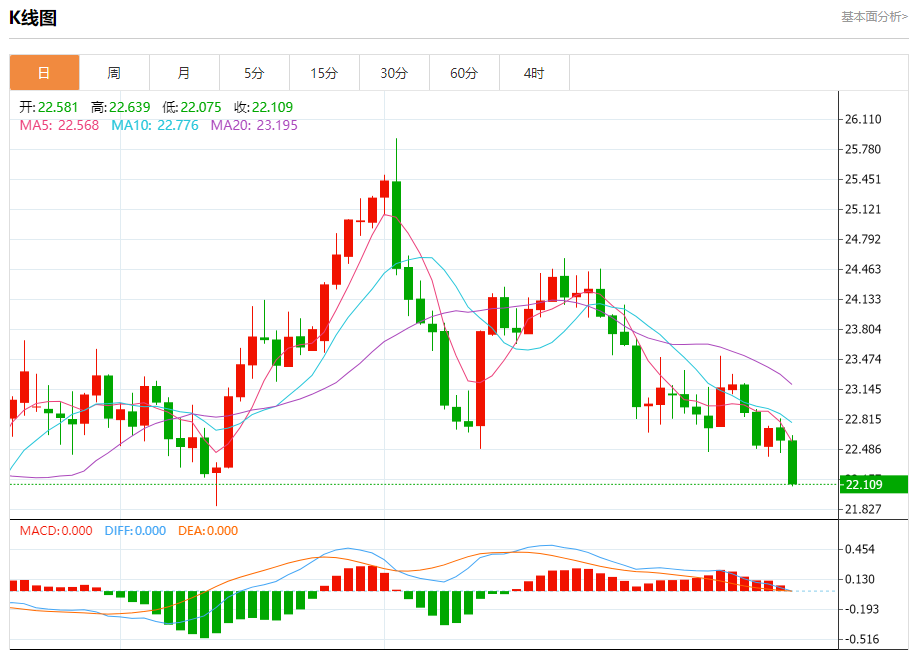
Task: Click the K线图 heading
Action: (33, 18)
